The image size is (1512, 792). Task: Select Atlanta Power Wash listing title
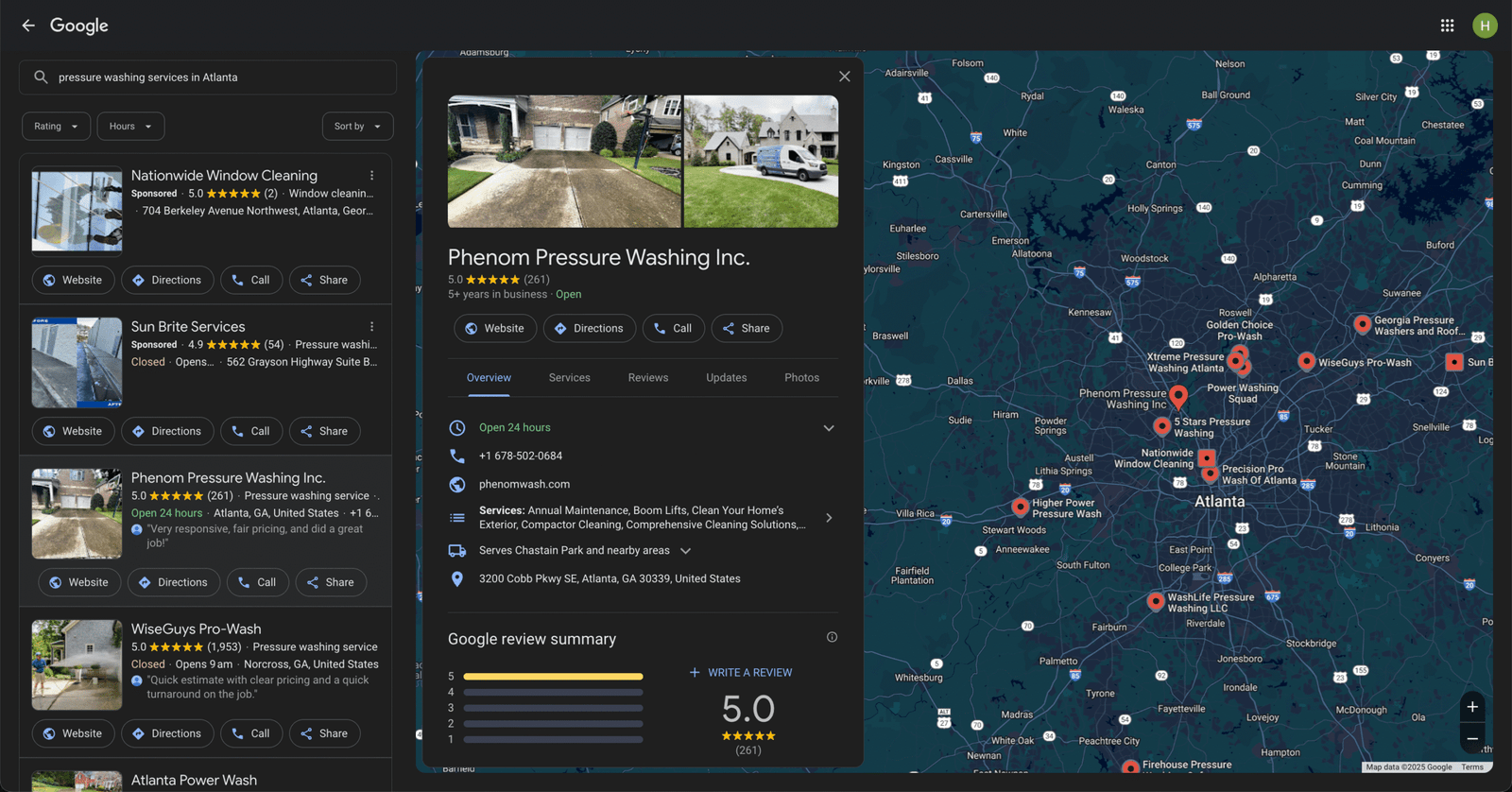194,781
